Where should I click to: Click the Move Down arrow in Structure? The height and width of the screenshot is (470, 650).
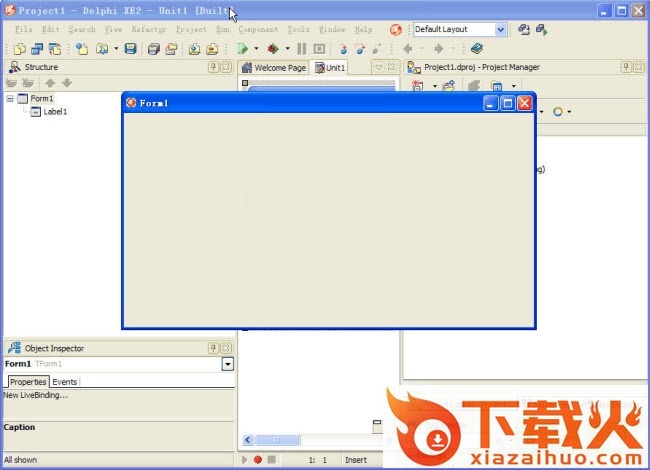(x=67, y=83)
